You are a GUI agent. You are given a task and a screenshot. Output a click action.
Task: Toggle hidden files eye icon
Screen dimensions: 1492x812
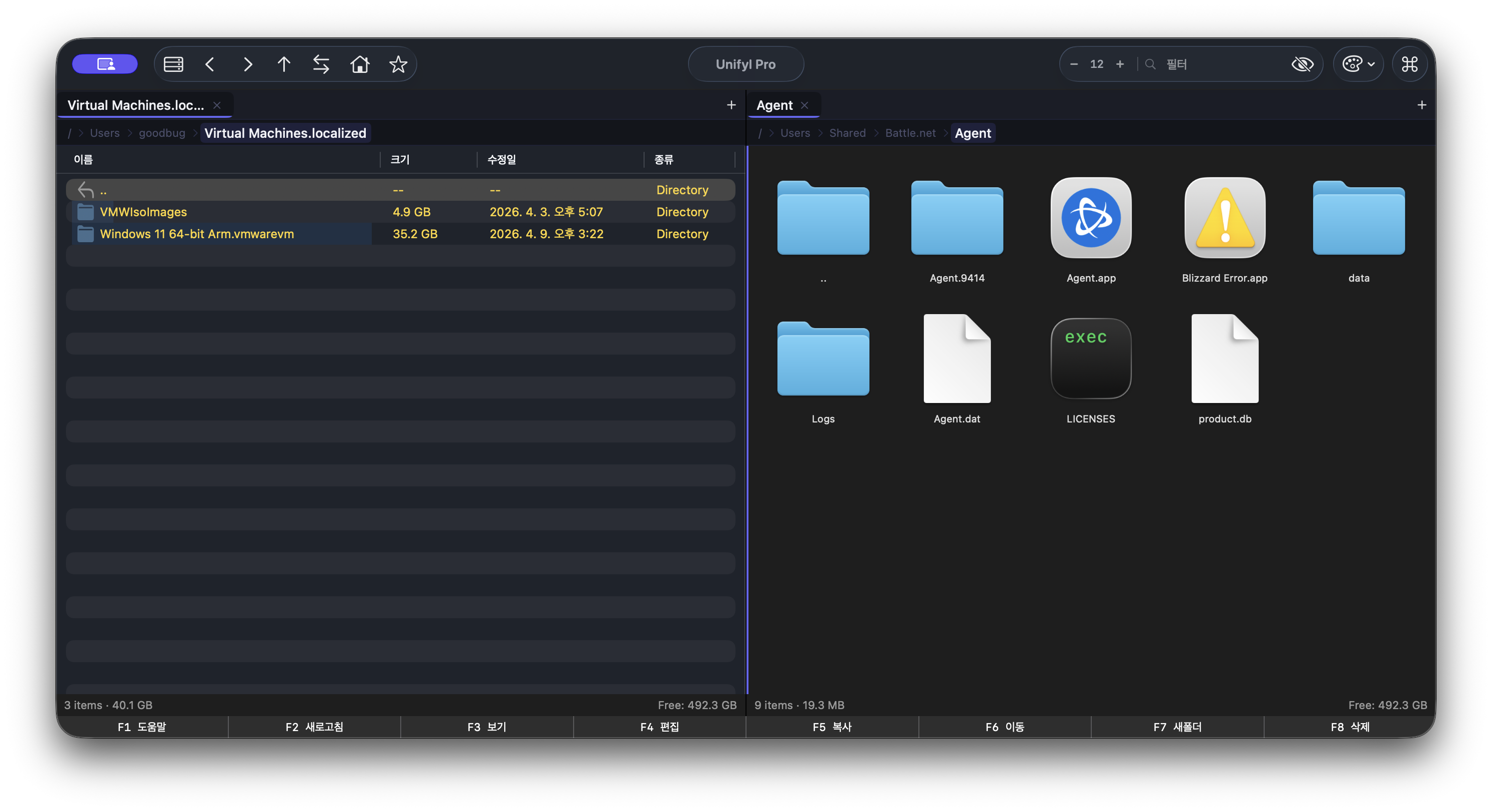[x=1302, y=64]
